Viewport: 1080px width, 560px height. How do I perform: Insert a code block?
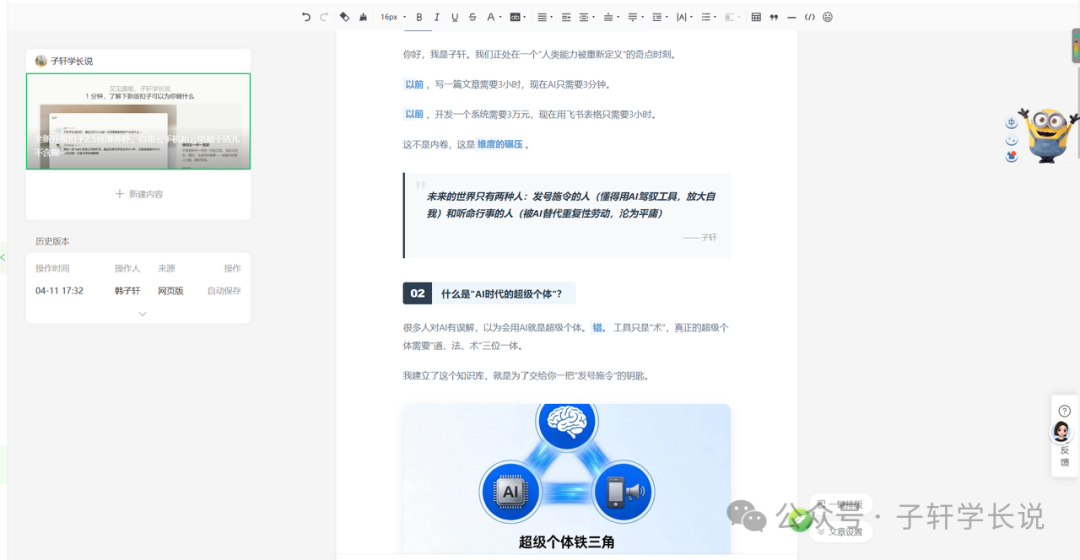click(810, 17)
